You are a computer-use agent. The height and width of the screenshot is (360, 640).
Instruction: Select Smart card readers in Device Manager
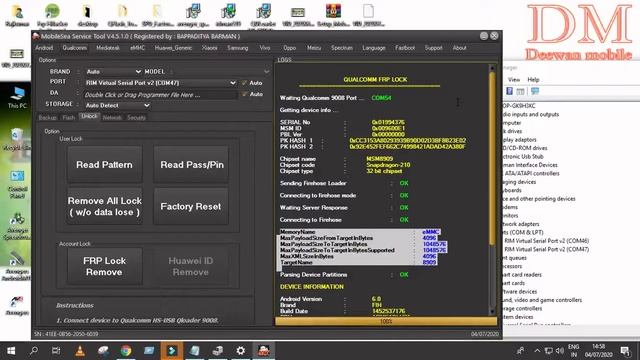coord(522,275)
